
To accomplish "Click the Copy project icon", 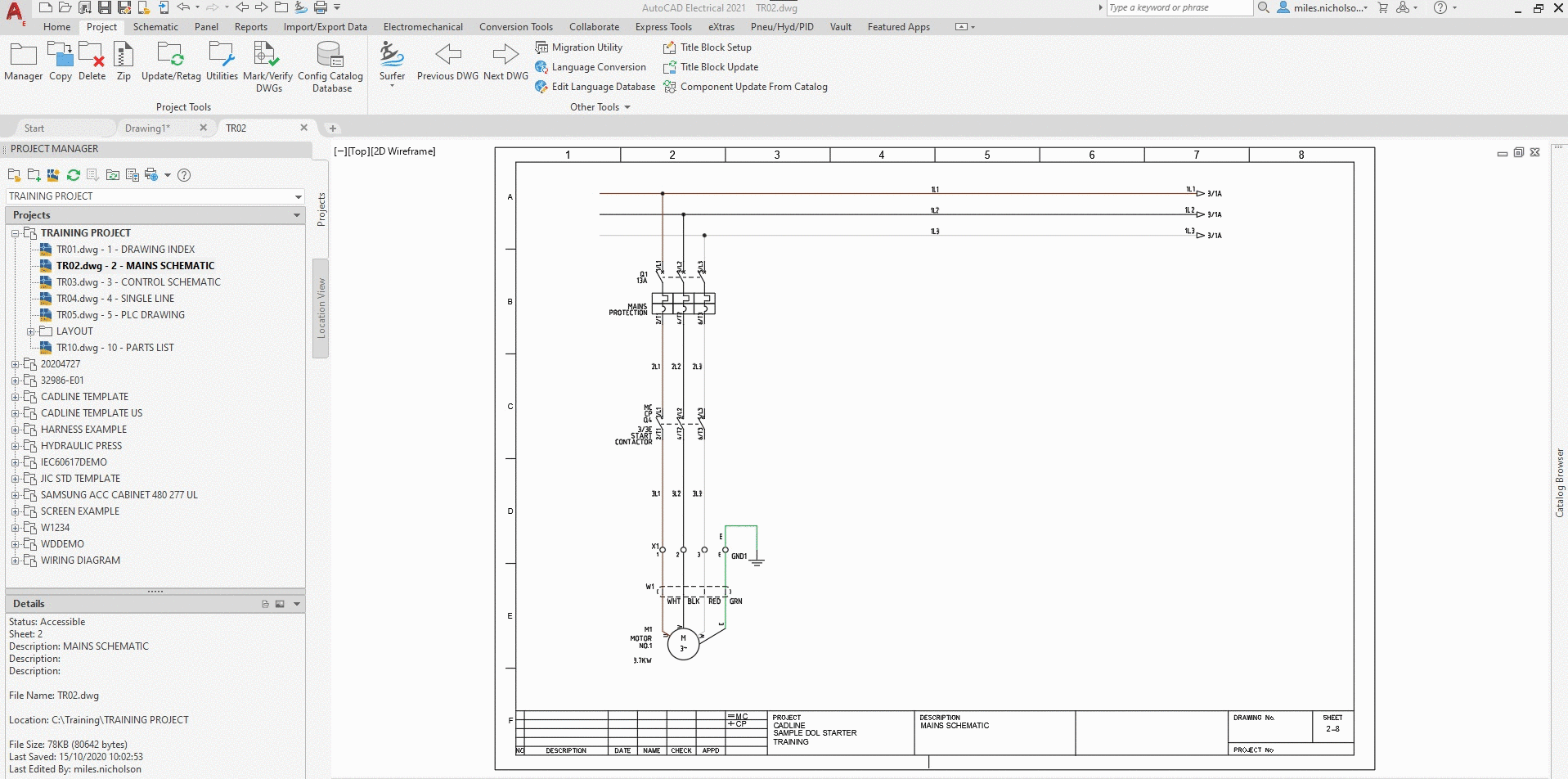I will pos(61,62).
